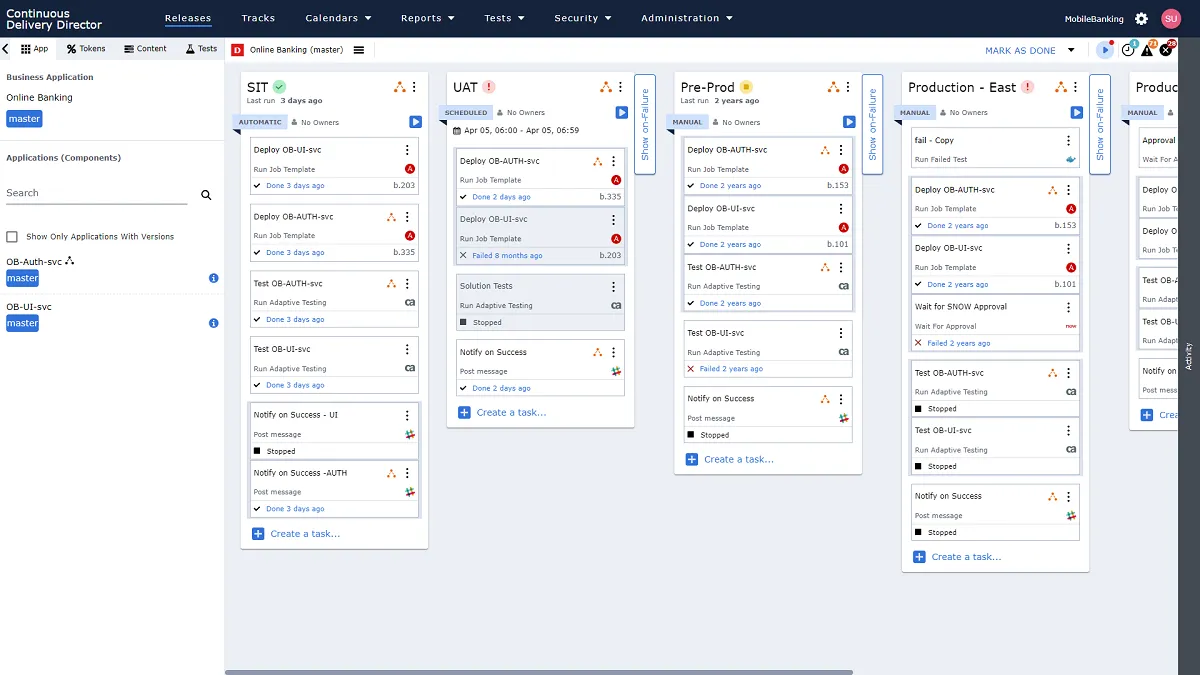Open three-dot menu on SIT Test OB-UI-svc task
This screenshot has height=675, width=1200.
(x=407, y=349)
